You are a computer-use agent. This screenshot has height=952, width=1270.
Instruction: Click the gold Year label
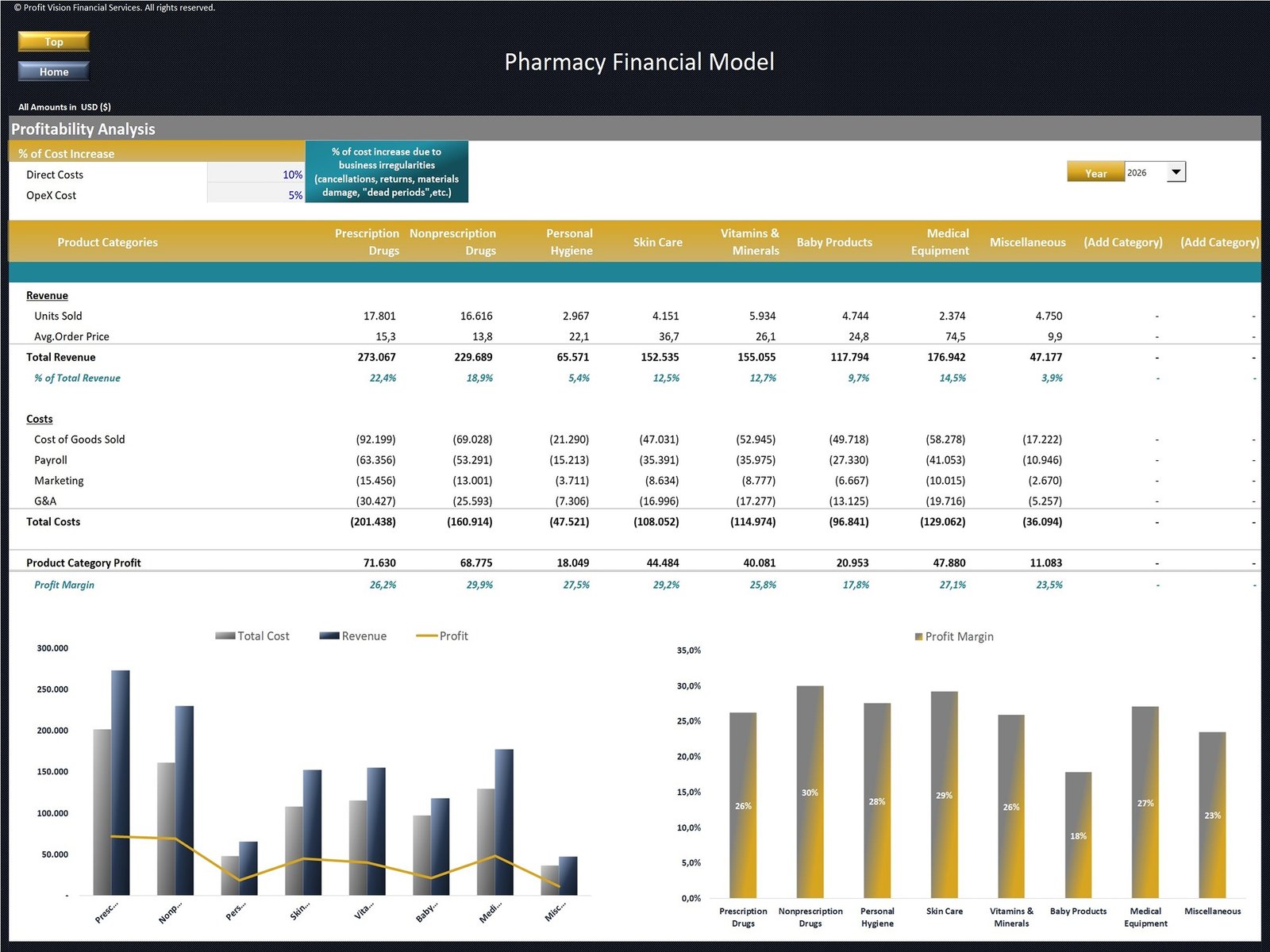coord(1095,173)
